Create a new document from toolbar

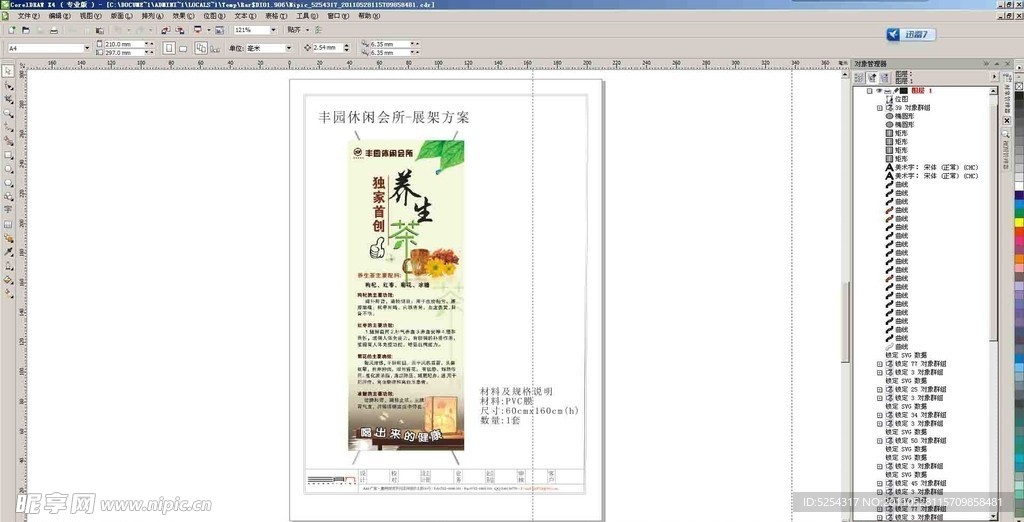point(11,30)
